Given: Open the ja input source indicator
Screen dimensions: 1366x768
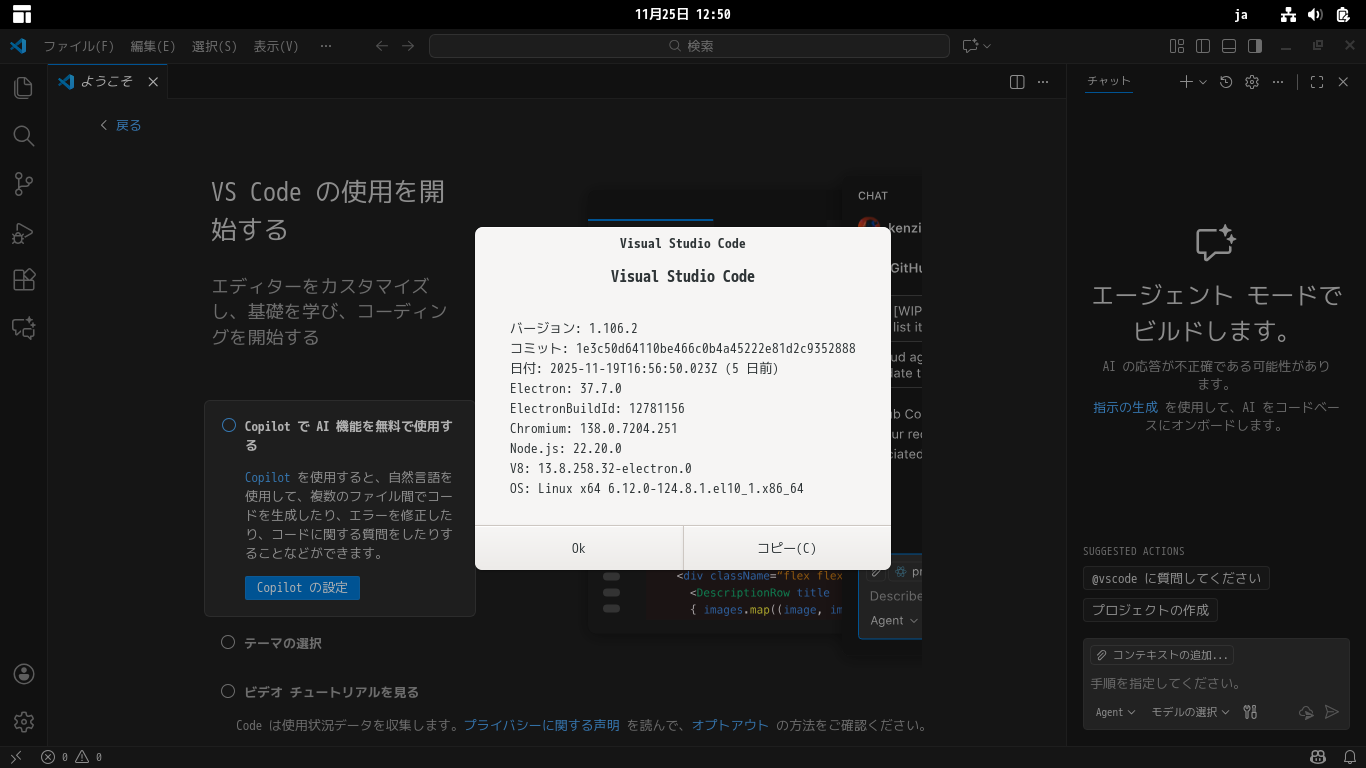Looking at the screenshot, I should 1241,14.
